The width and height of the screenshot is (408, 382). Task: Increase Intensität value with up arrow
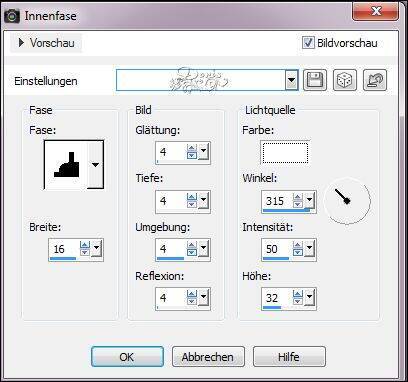tap(298, 245)
